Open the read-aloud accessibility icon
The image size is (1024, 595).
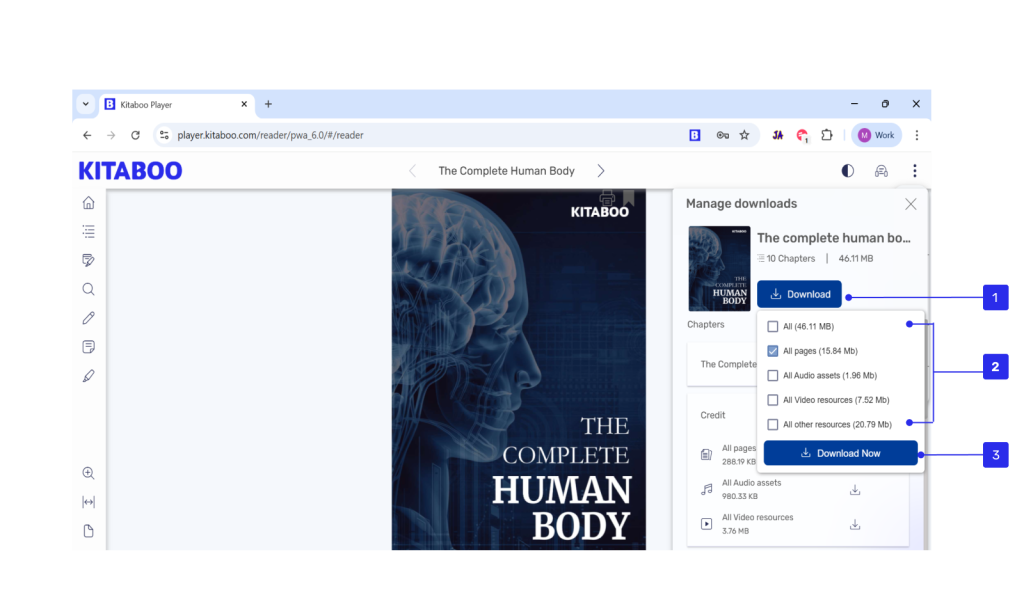[881, 171]
